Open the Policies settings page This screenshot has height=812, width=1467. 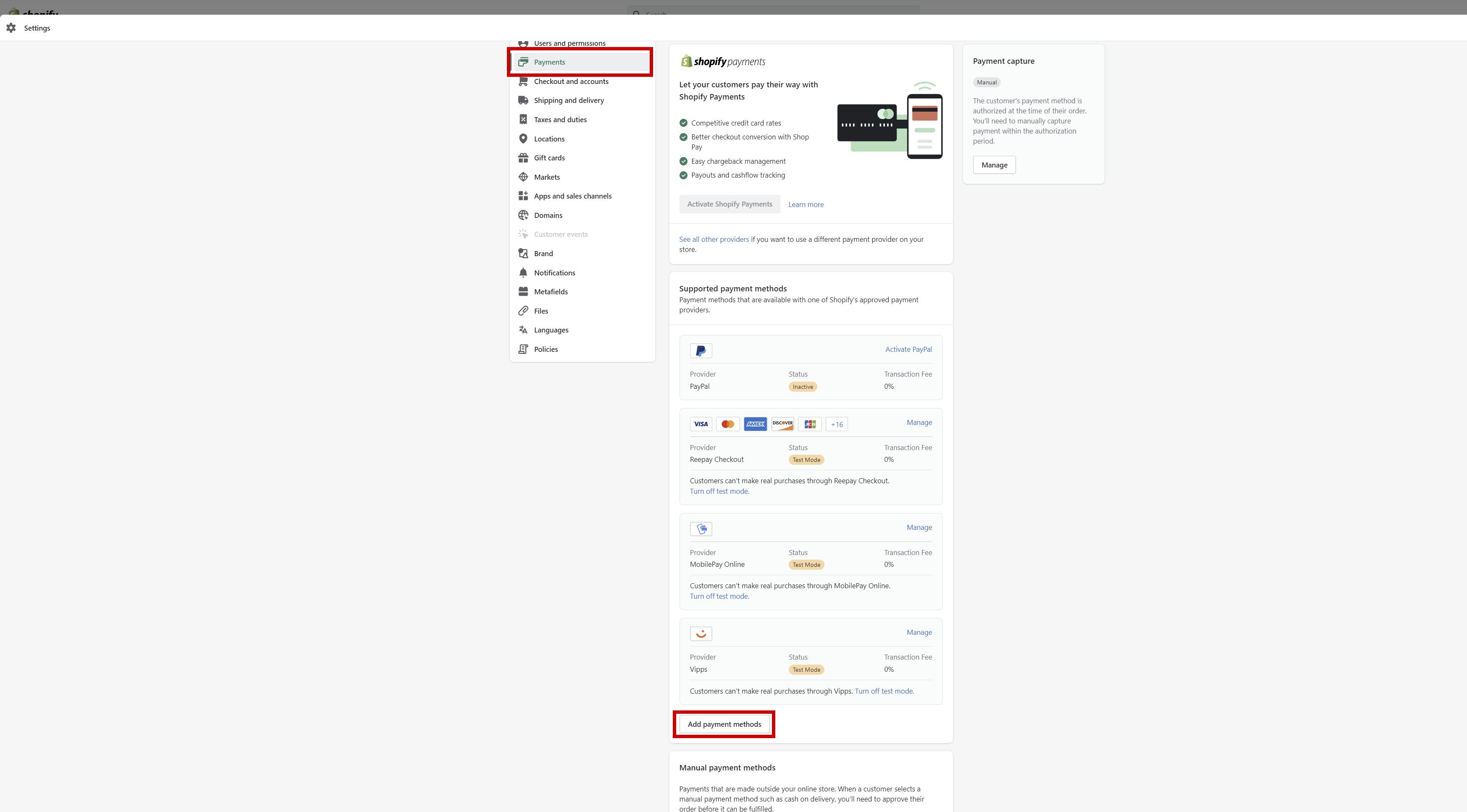click(581, 349)
